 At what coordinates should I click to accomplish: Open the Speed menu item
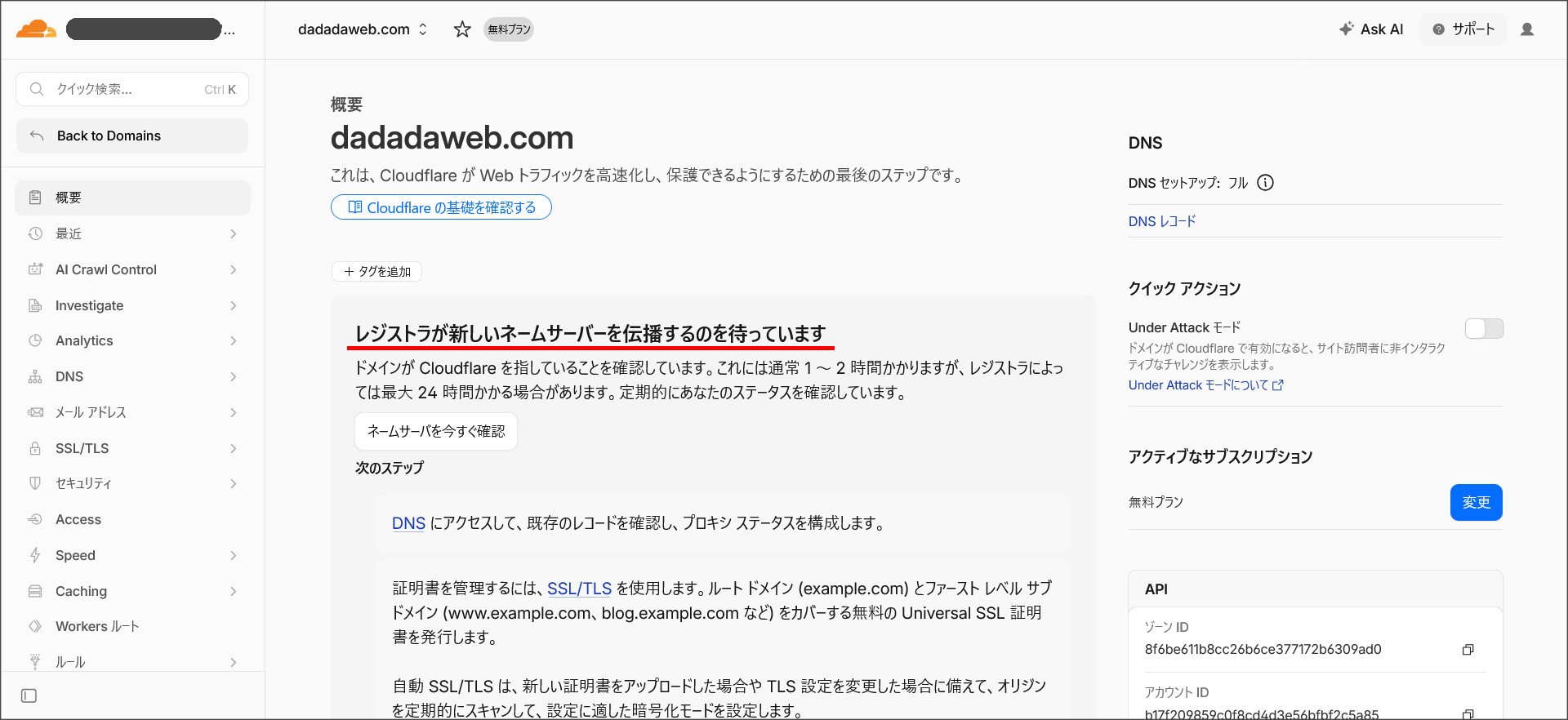(132, 555)
